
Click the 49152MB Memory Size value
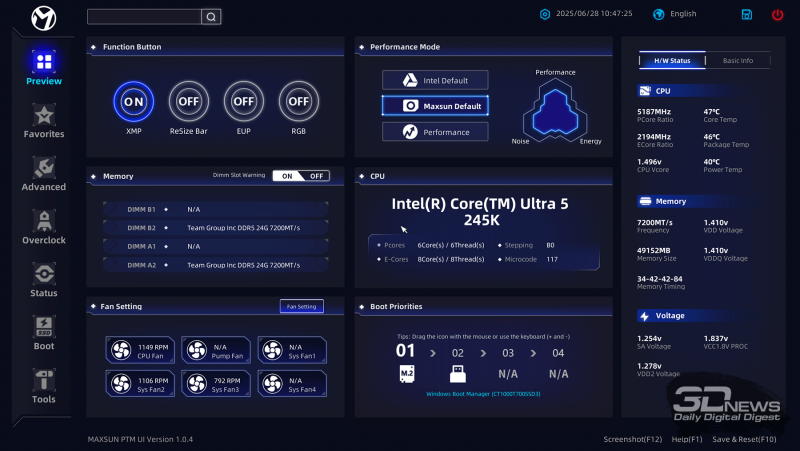pyautogui.click(x=653, y=250)
